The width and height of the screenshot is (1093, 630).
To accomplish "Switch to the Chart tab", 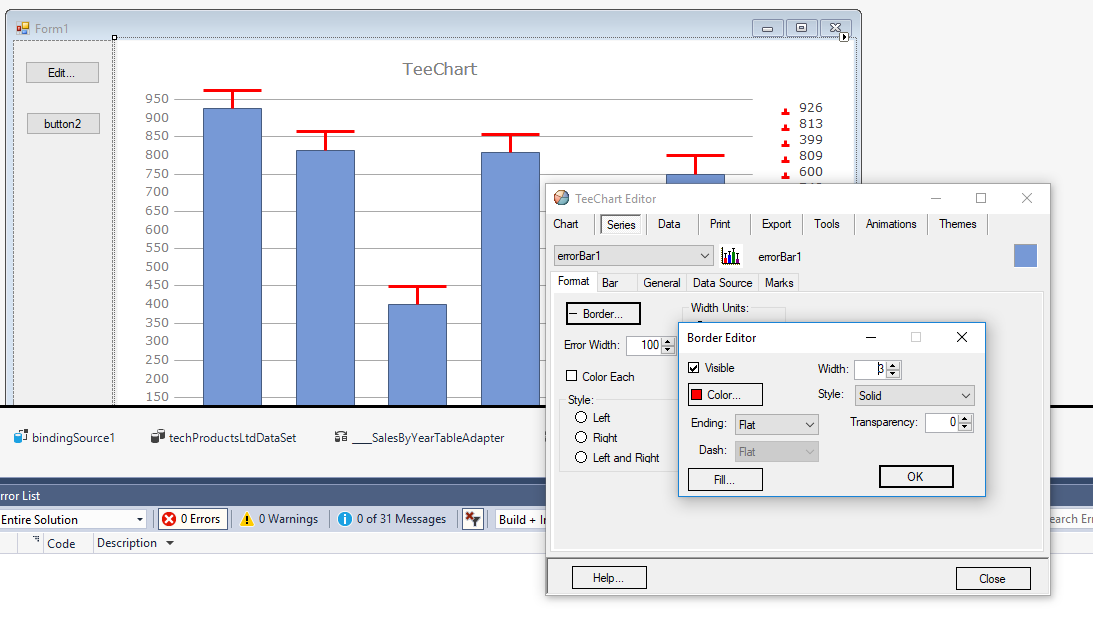I will 566,224.
